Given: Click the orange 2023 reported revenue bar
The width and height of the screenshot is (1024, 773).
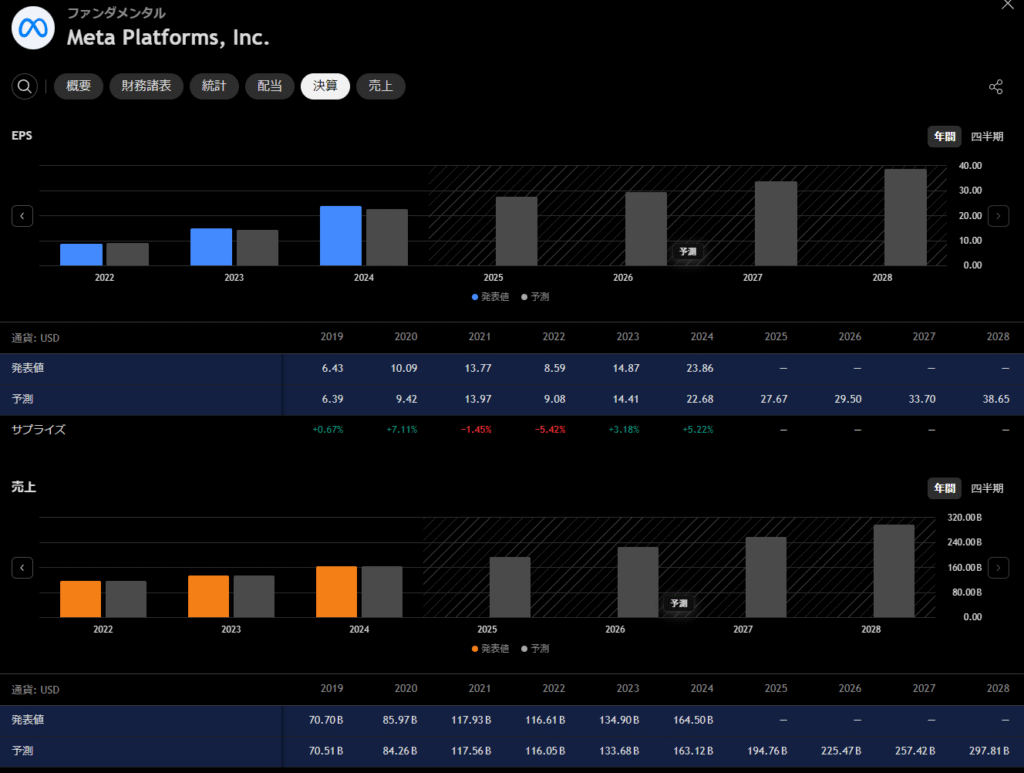Looking at the screenshot, I should point(208,597).
